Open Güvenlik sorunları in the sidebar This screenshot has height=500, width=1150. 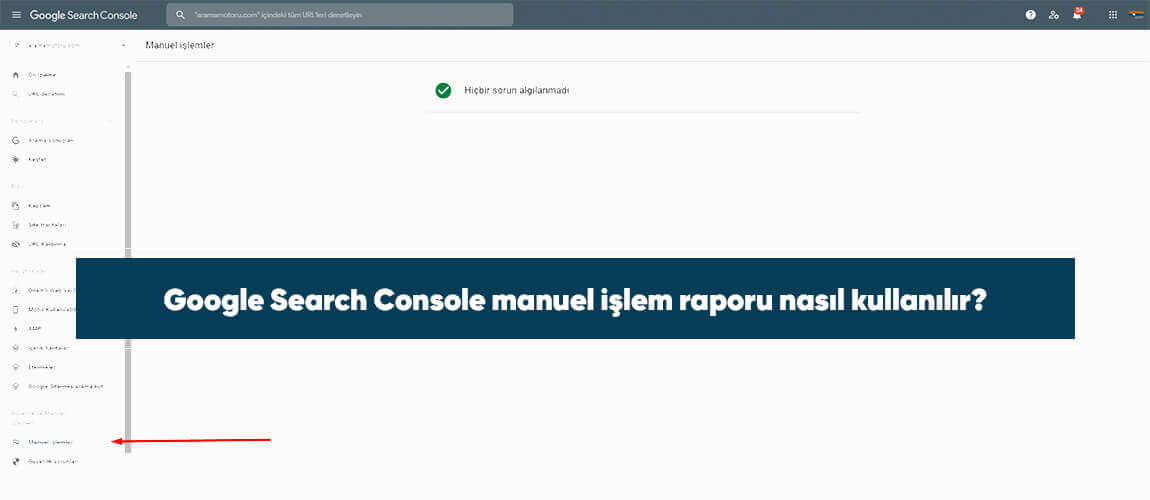tap(52, 461)
